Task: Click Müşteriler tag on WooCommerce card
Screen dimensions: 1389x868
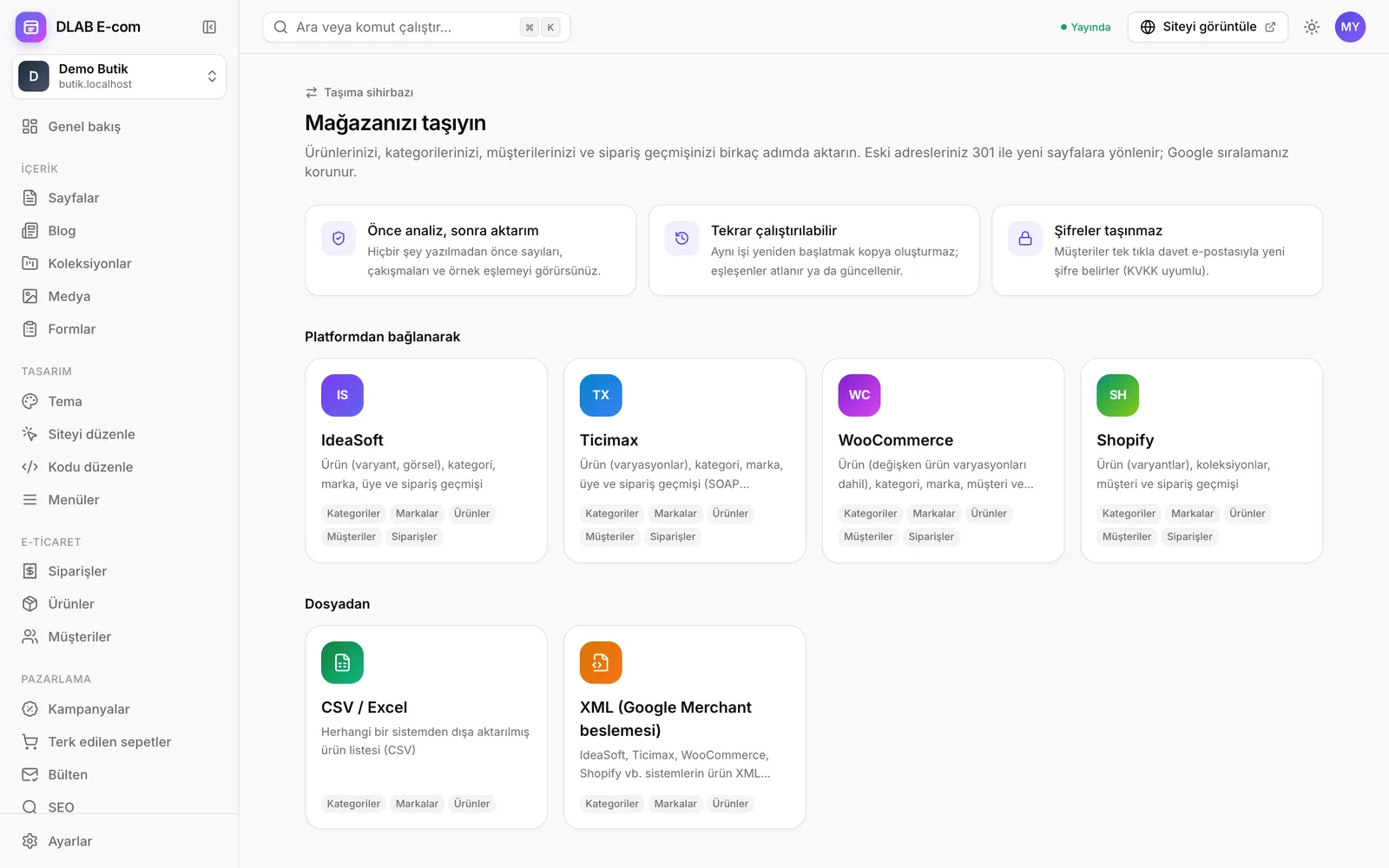Action: click(868, 537)
